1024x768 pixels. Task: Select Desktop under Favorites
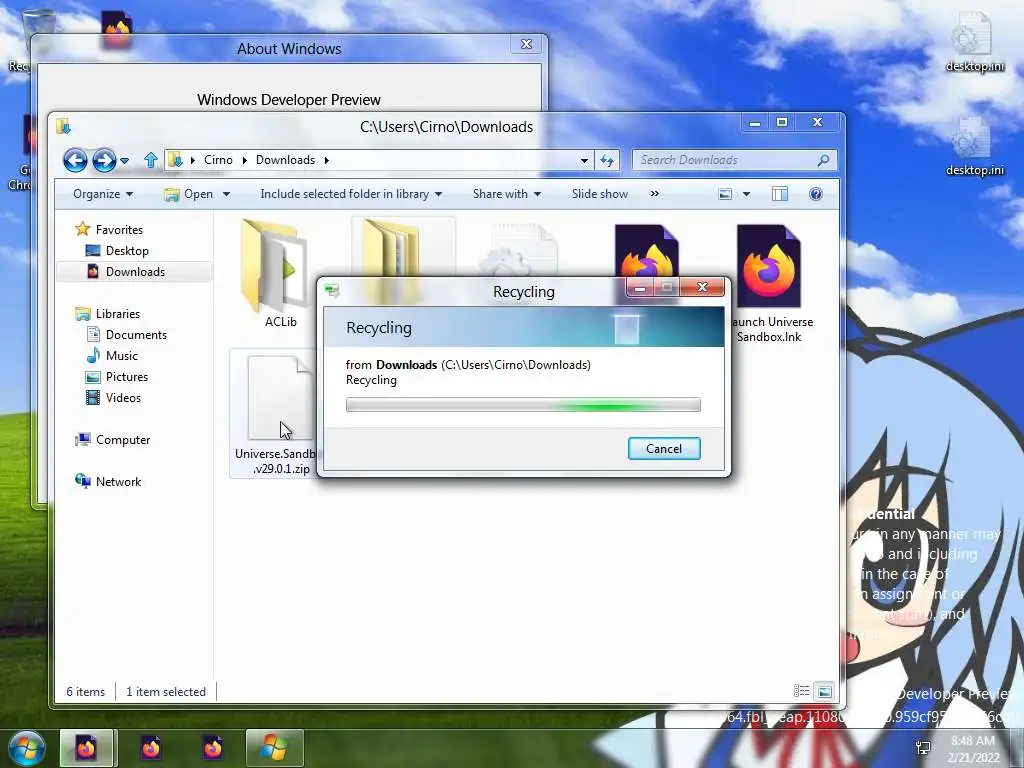tap(127, 251)
